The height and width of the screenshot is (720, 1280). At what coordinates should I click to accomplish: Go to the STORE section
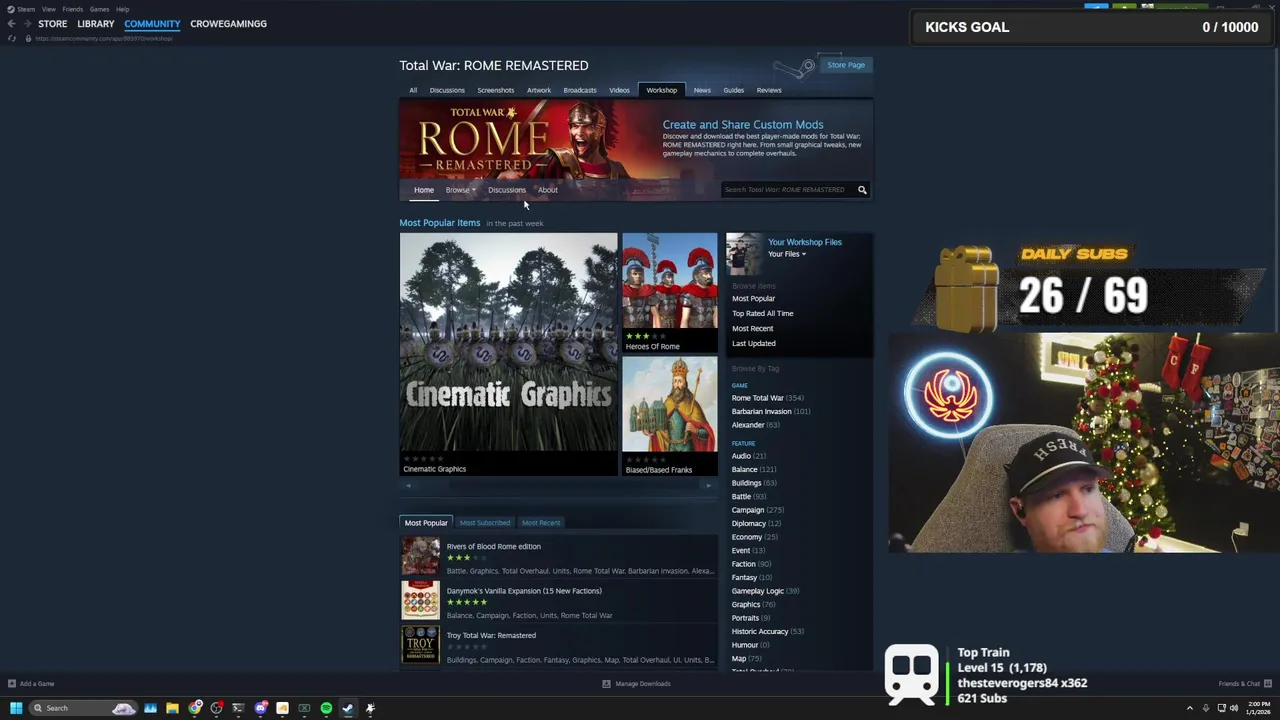(53, 24)
